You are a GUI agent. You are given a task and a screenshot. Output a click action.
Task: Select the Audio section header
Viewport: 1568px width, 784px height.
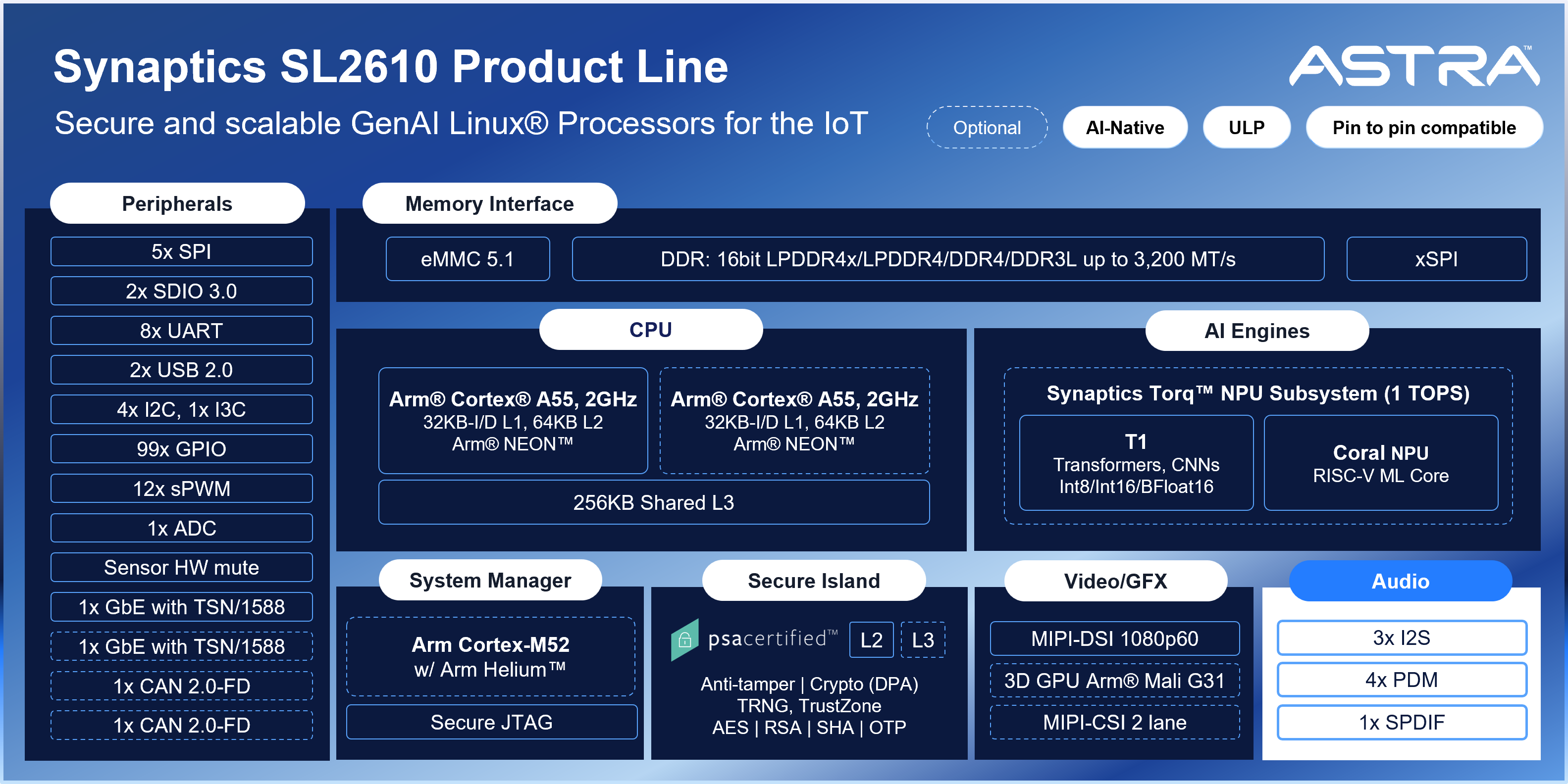[x=1400, y=581]
